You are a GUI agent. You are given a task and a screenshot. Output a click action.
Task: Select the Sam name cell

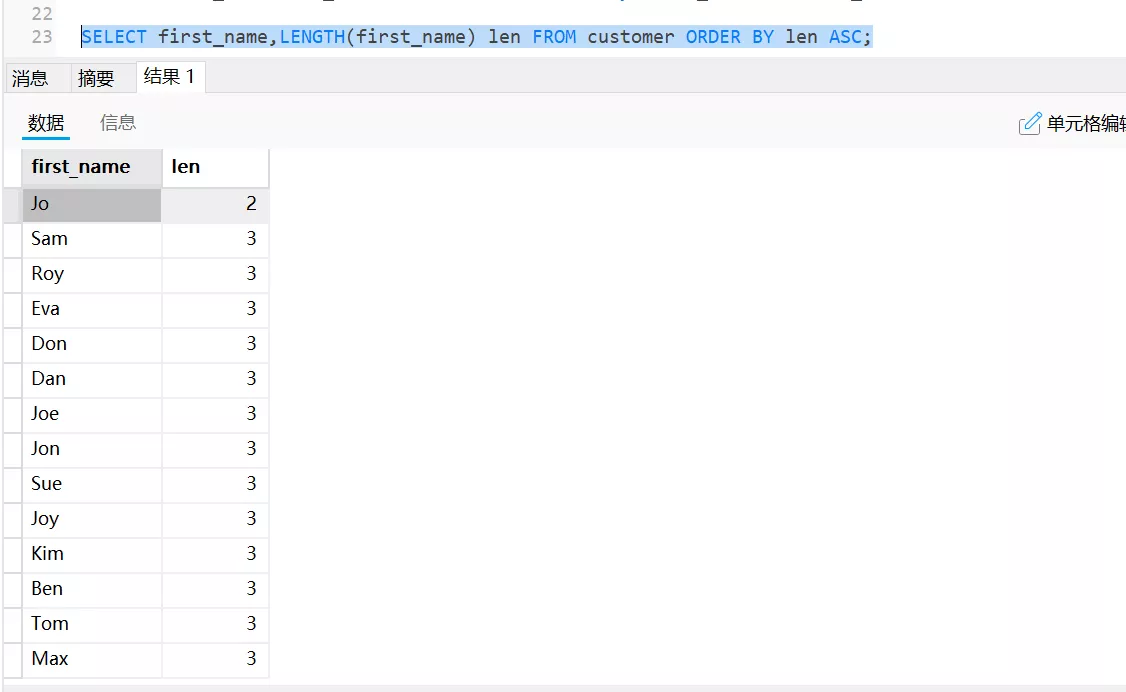click(x=91, y=239)
